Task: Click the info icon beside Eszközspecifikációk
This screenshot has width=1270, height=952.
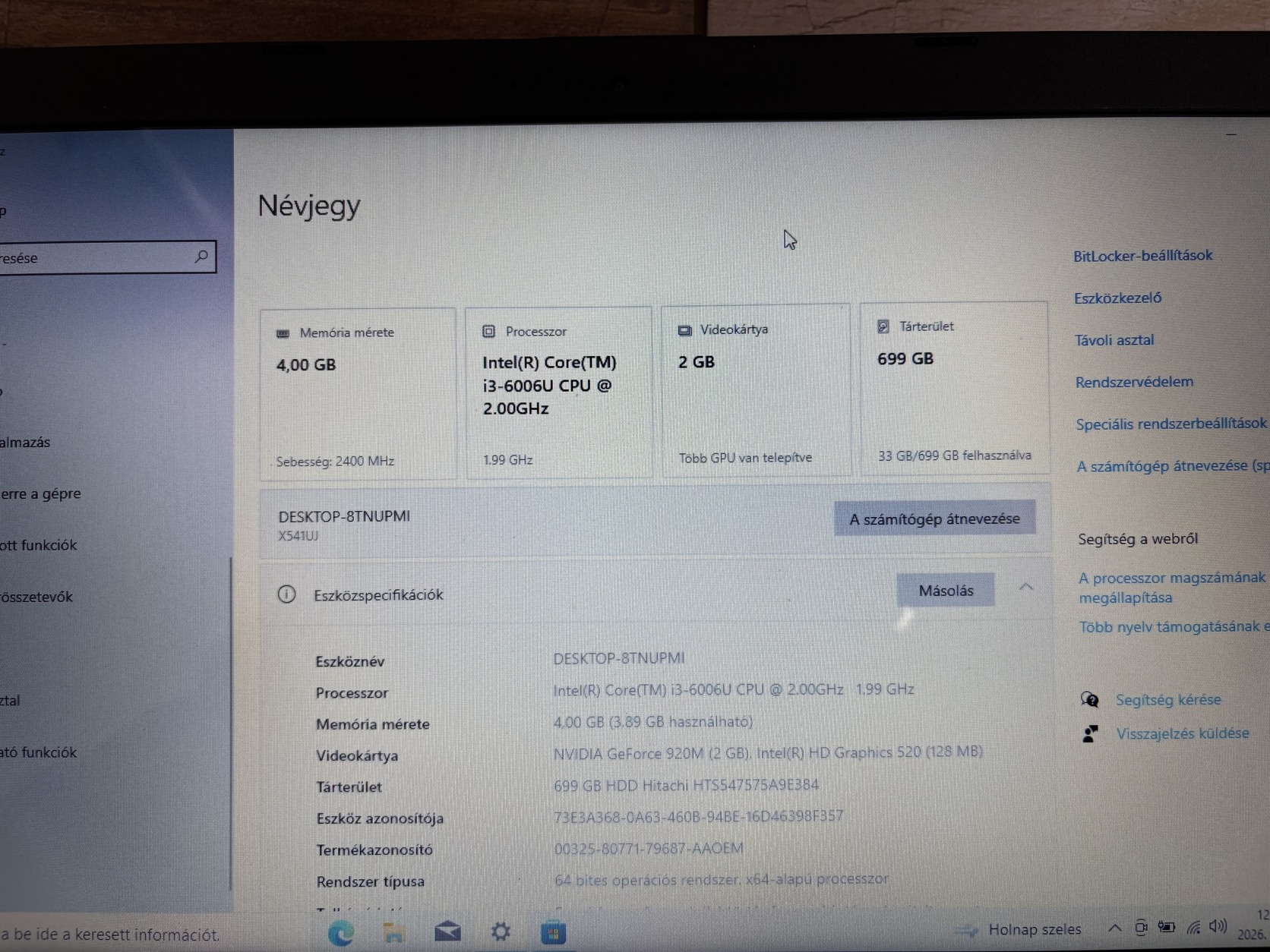Action: (x=286, y=594)
